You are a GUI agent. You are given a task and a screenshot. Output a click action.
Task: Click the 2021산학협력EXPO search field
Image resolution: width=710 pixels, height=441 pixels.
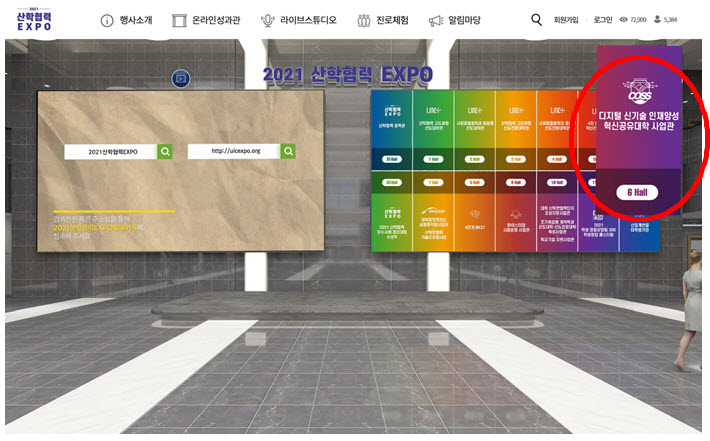pyautogui.click(x=111, y=152)
